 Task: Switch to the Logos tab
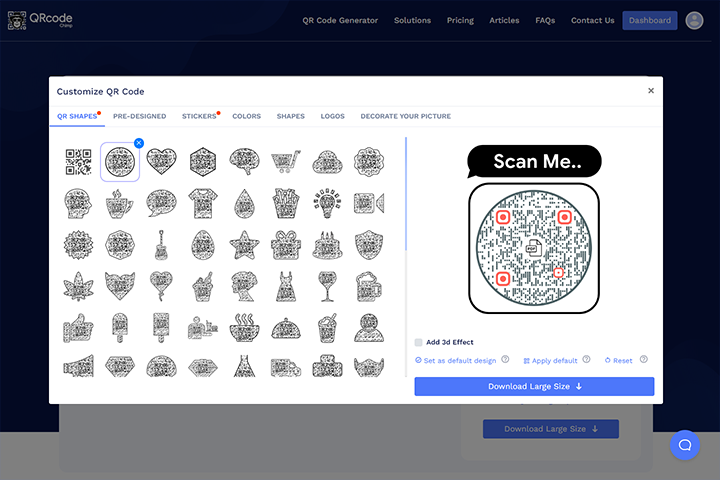point(332,116)
